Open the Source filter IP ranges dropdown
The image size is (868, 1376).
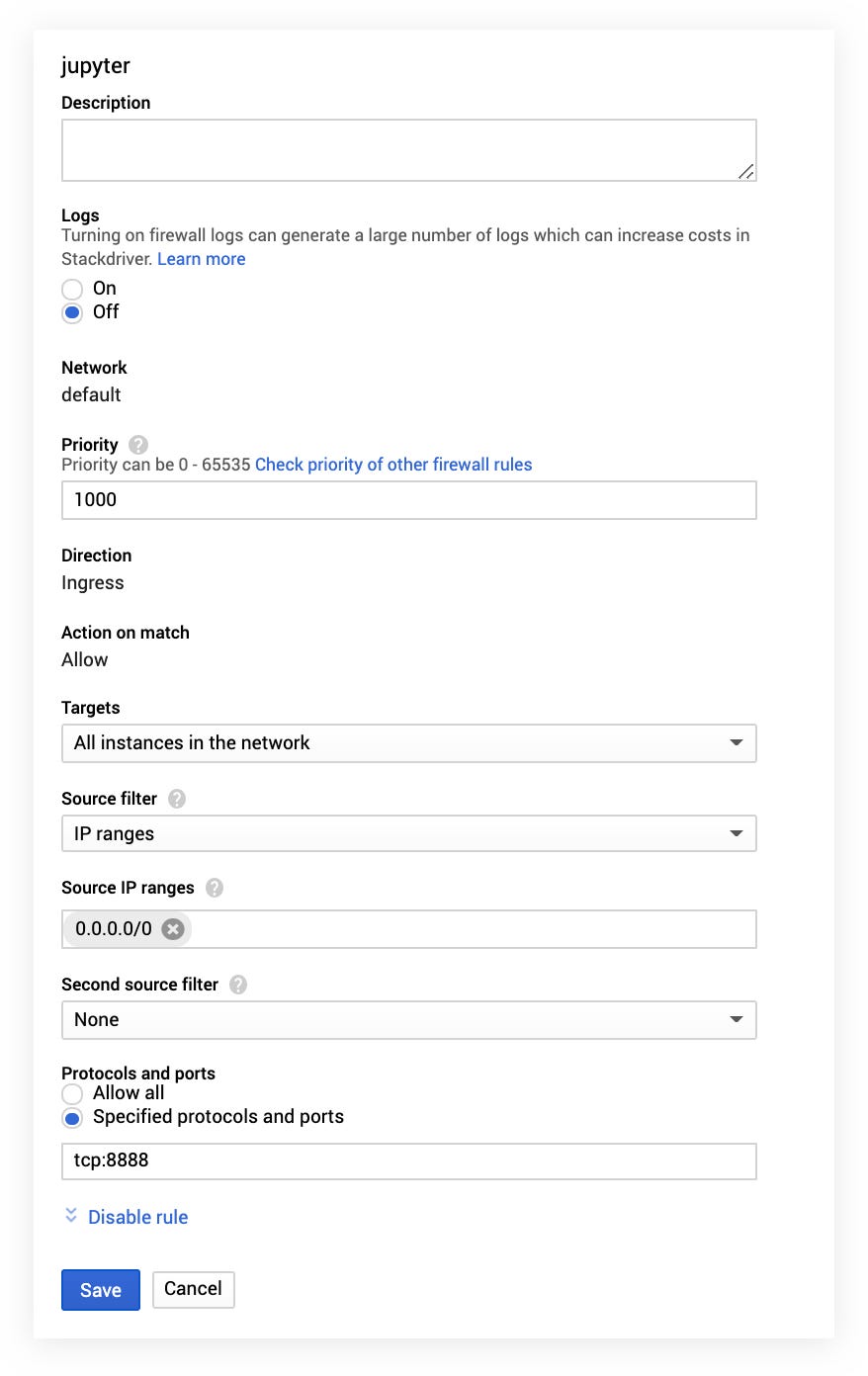point(408,834)
